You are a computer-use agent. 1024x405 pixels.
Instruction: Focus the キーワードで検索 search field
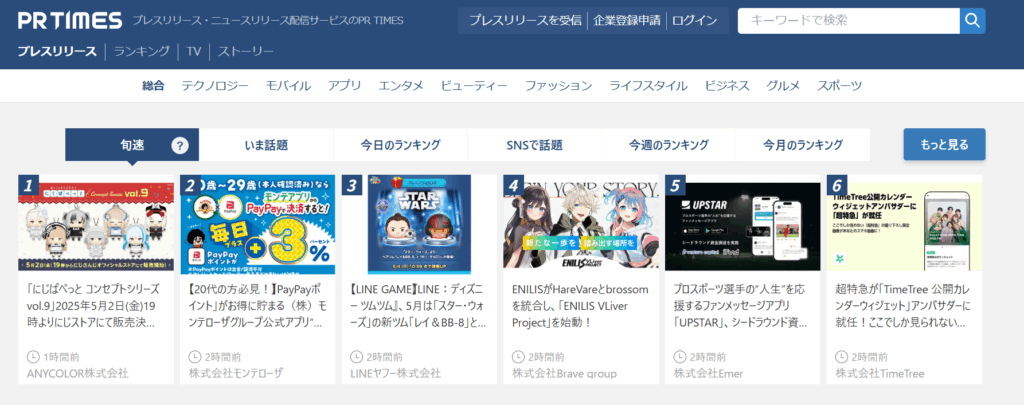[x=848, y=21]
